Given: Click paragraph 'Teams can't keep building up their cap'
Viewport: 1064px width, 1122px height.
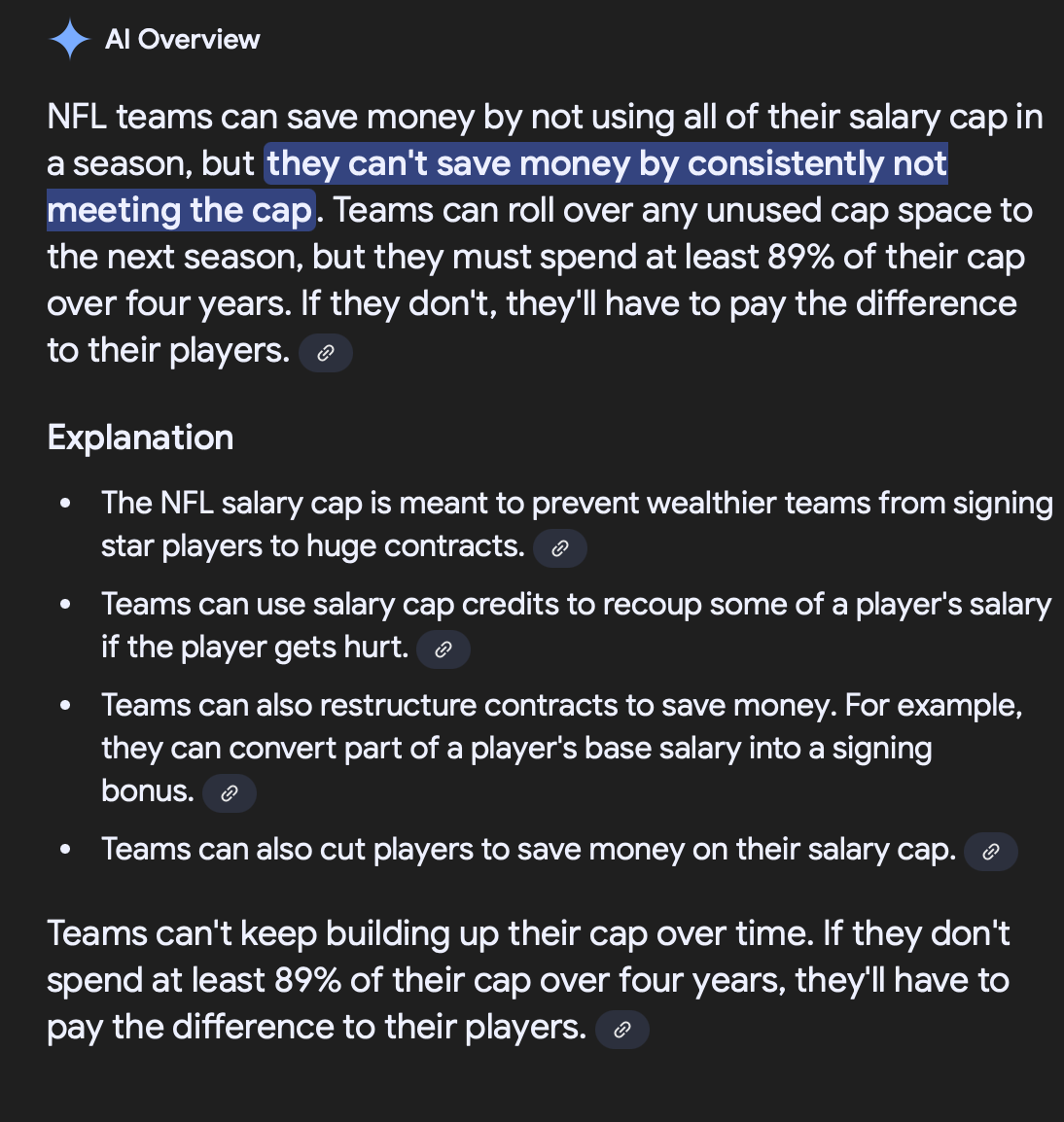Looking at the screenshot, I should click(x=528, y=934).
